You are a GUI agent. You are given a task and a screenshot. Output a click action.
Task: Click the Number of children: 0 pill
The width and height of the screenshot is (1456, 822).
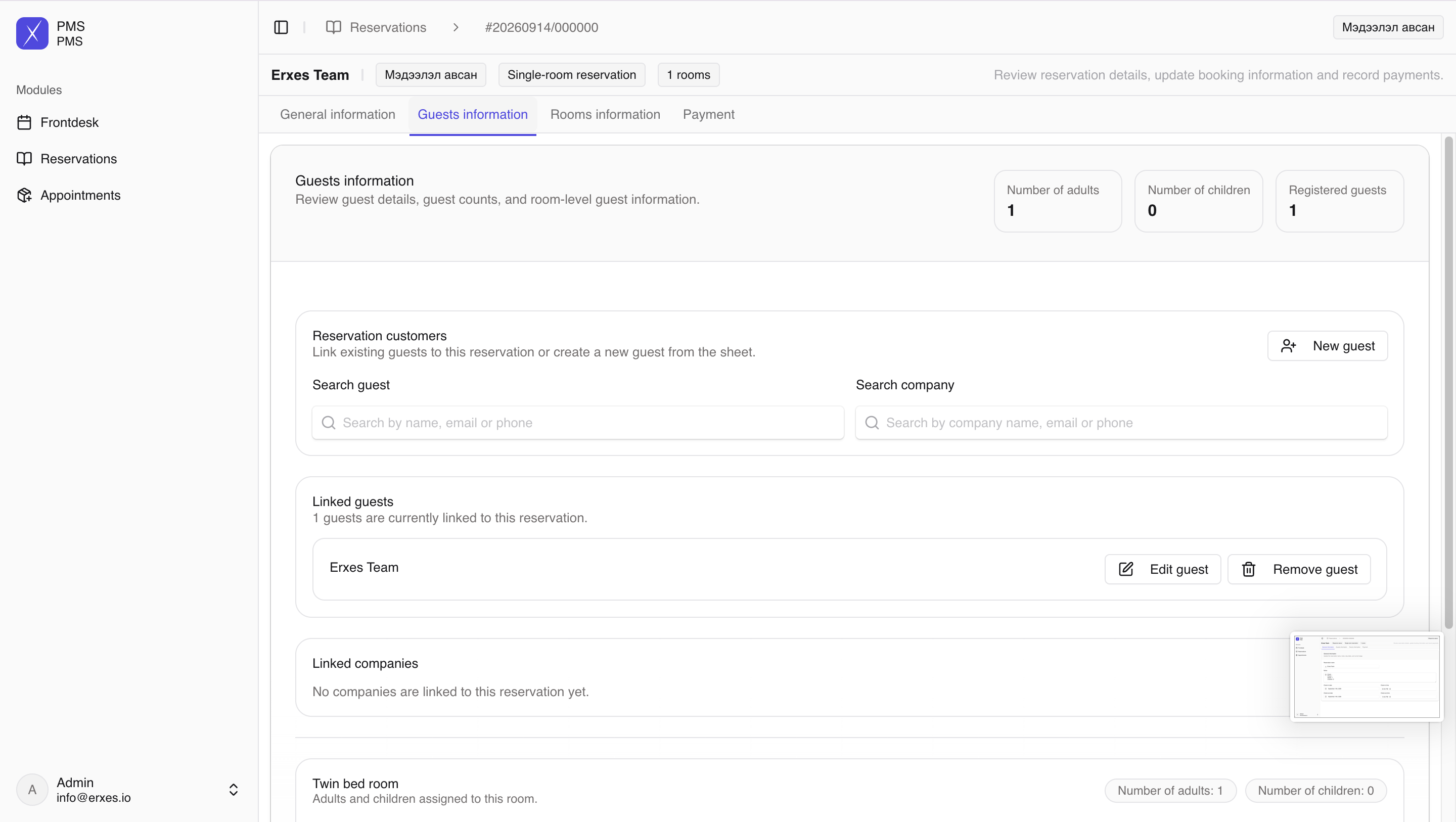[x=1316, y=790]
